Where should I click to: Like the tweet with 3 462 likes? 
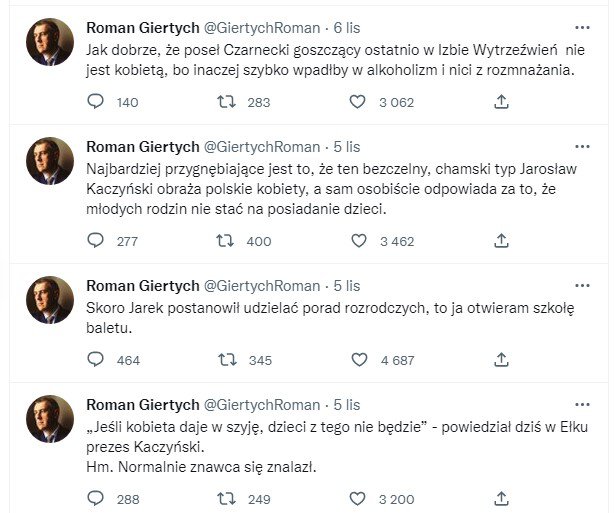[358, 240]
